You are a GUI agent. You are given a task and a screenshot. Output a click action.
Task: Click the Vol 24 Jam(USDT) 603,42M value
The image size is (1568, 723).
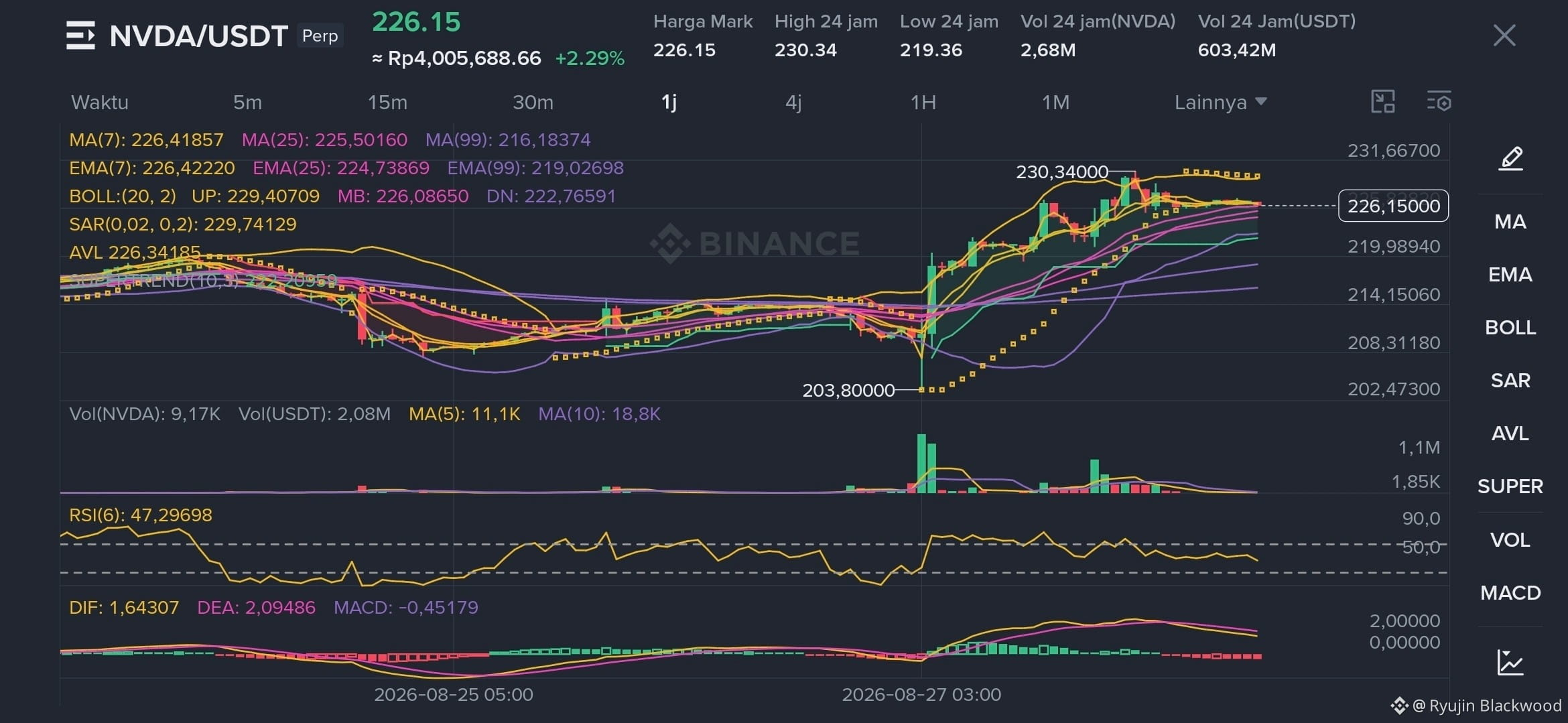(x=1237, y=50)
